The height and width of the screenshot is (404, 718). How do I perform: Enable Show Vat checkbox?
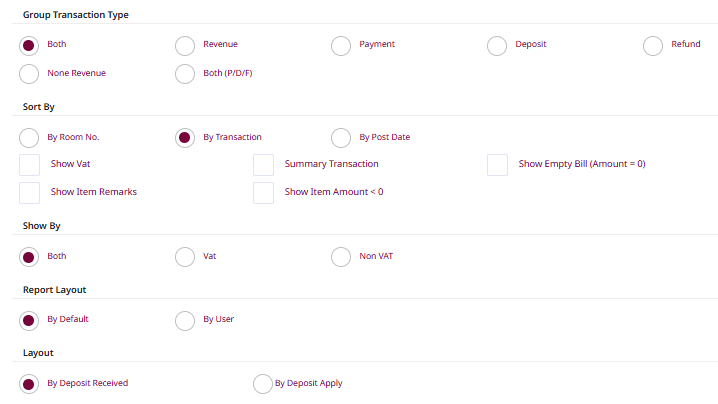30,165
